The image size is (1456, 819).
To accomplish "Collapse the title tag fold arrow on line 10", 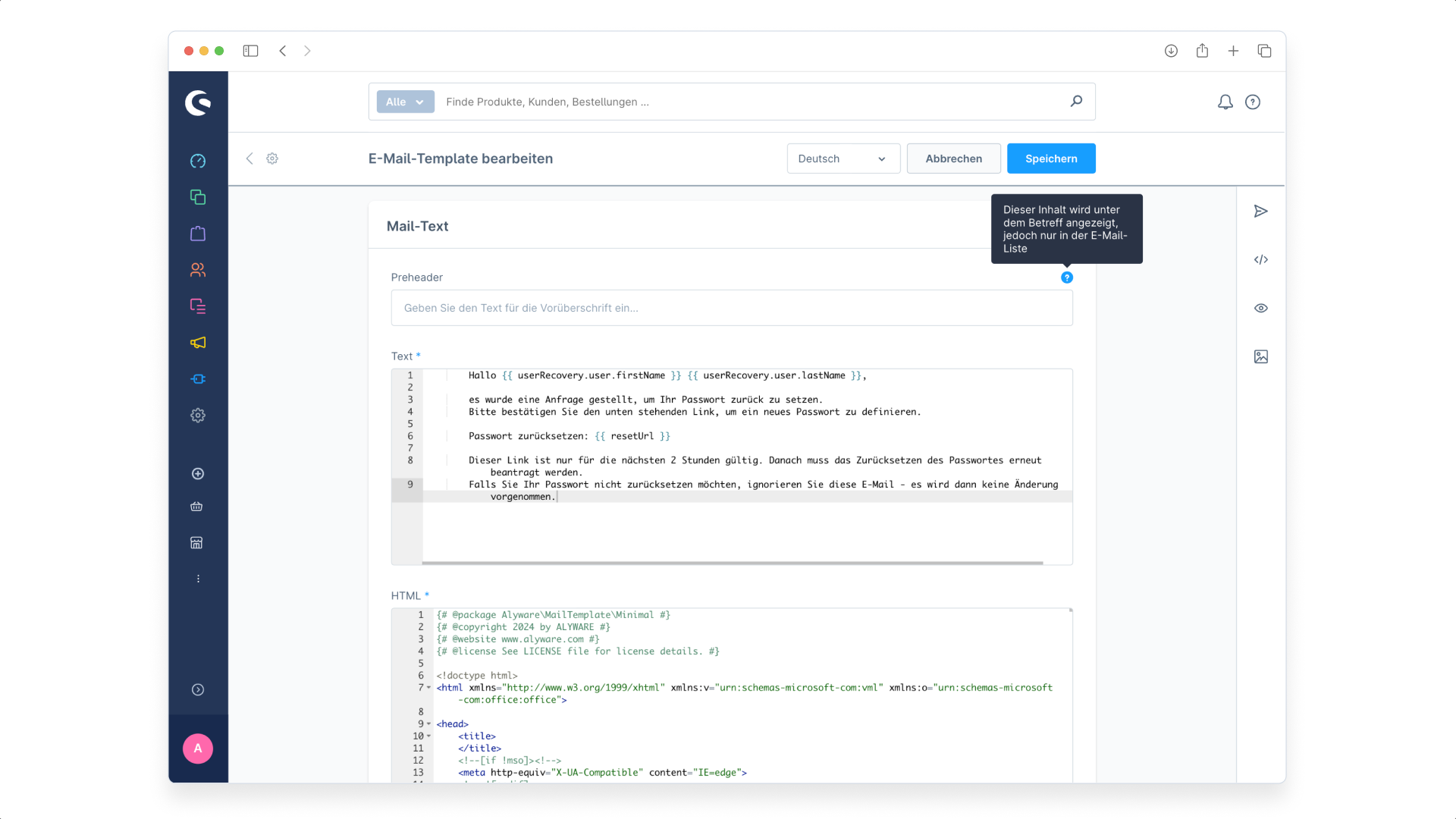I will tap(429, 736).
